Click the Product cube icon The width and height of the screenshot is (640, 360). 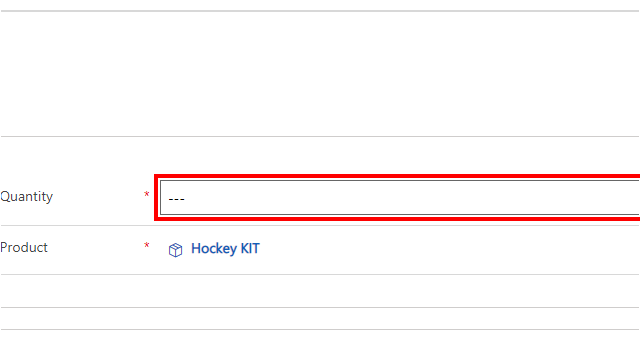[176, 250]
